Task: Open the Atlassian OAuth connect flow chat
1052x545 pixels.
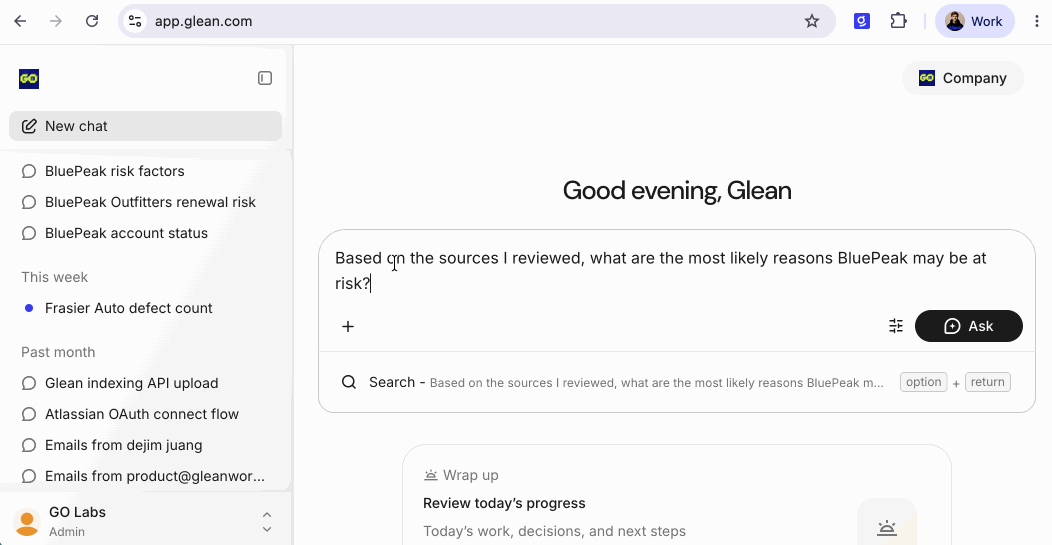Action: (x=145, y=414)
